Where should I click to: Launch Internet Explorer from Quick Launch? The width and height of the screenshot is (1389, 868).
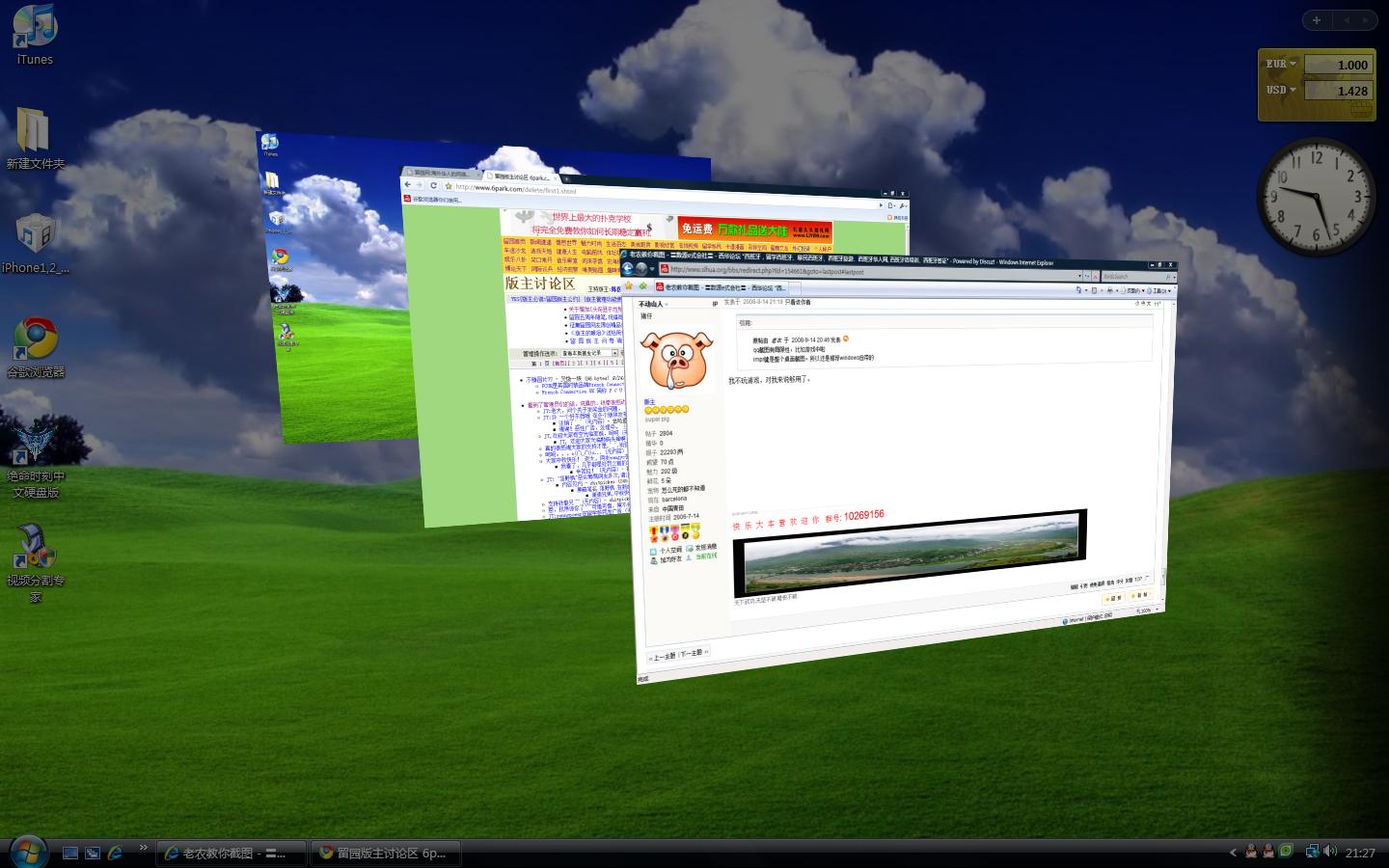[116, 853]
